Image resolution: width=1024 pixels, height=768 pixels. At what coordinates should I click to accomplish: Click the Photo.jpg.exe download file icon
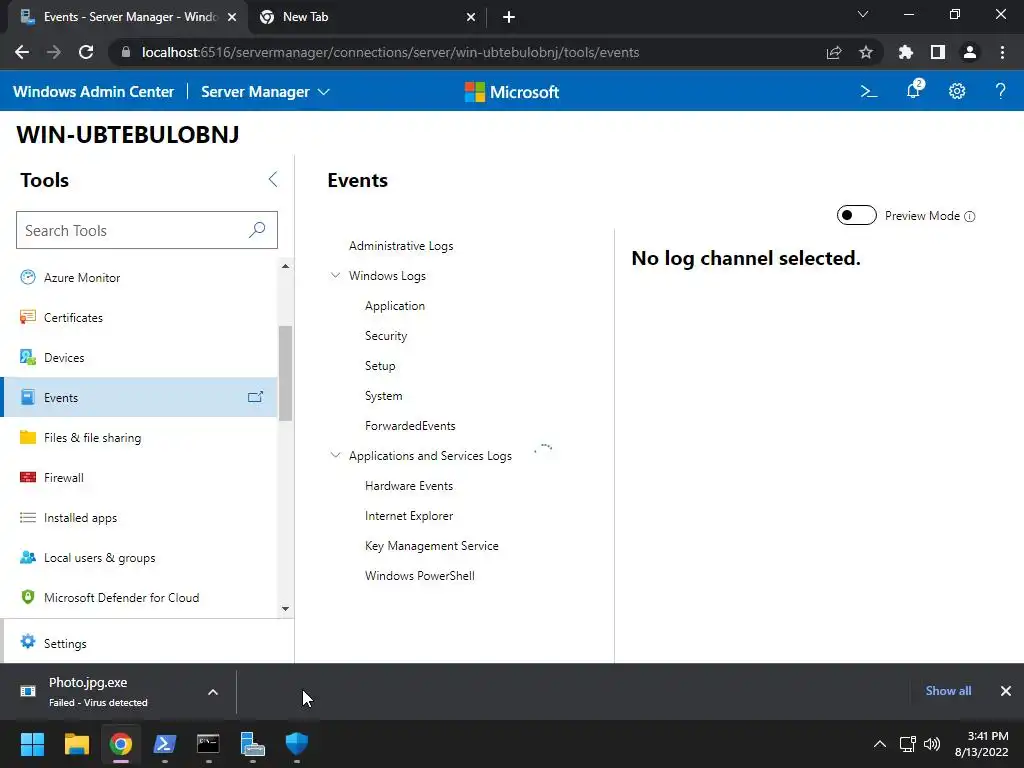(28, 691)
